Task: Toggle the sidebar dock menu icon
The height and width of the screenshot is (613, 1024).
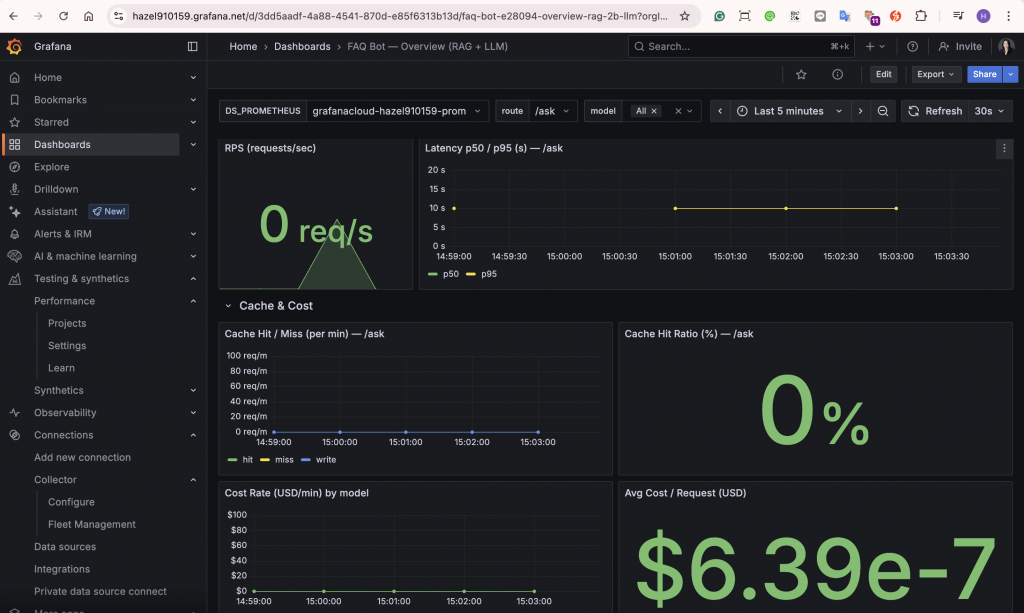Action: tap(193, 46)
